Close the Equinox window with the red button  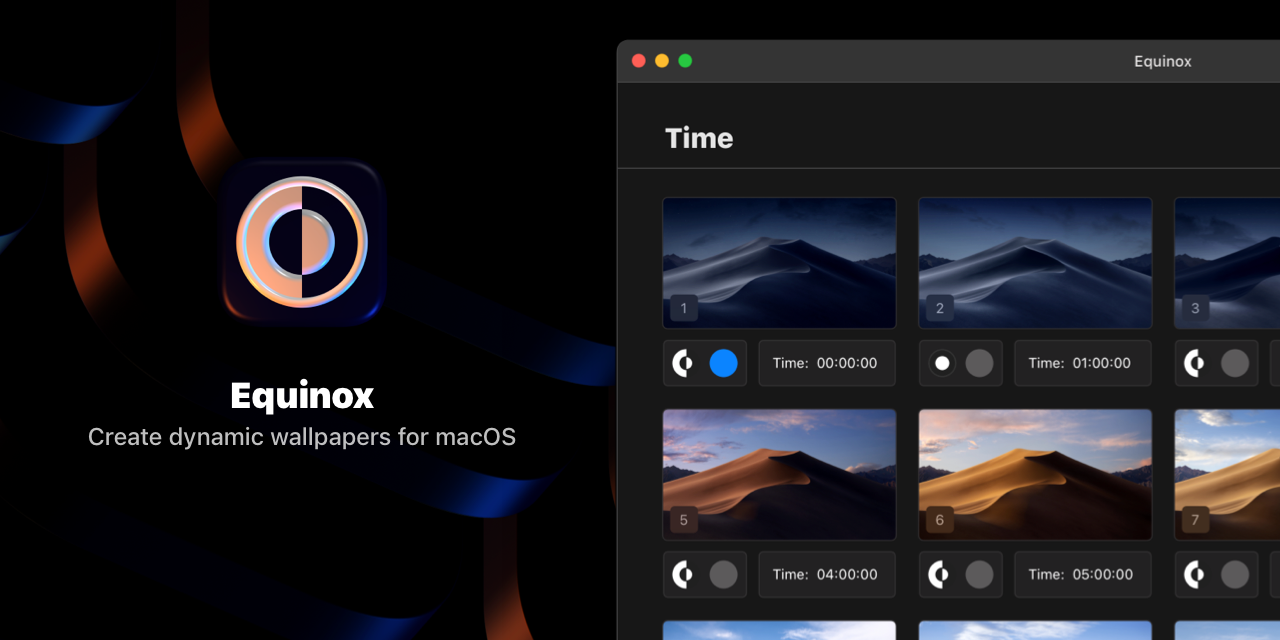click(639, 61)
